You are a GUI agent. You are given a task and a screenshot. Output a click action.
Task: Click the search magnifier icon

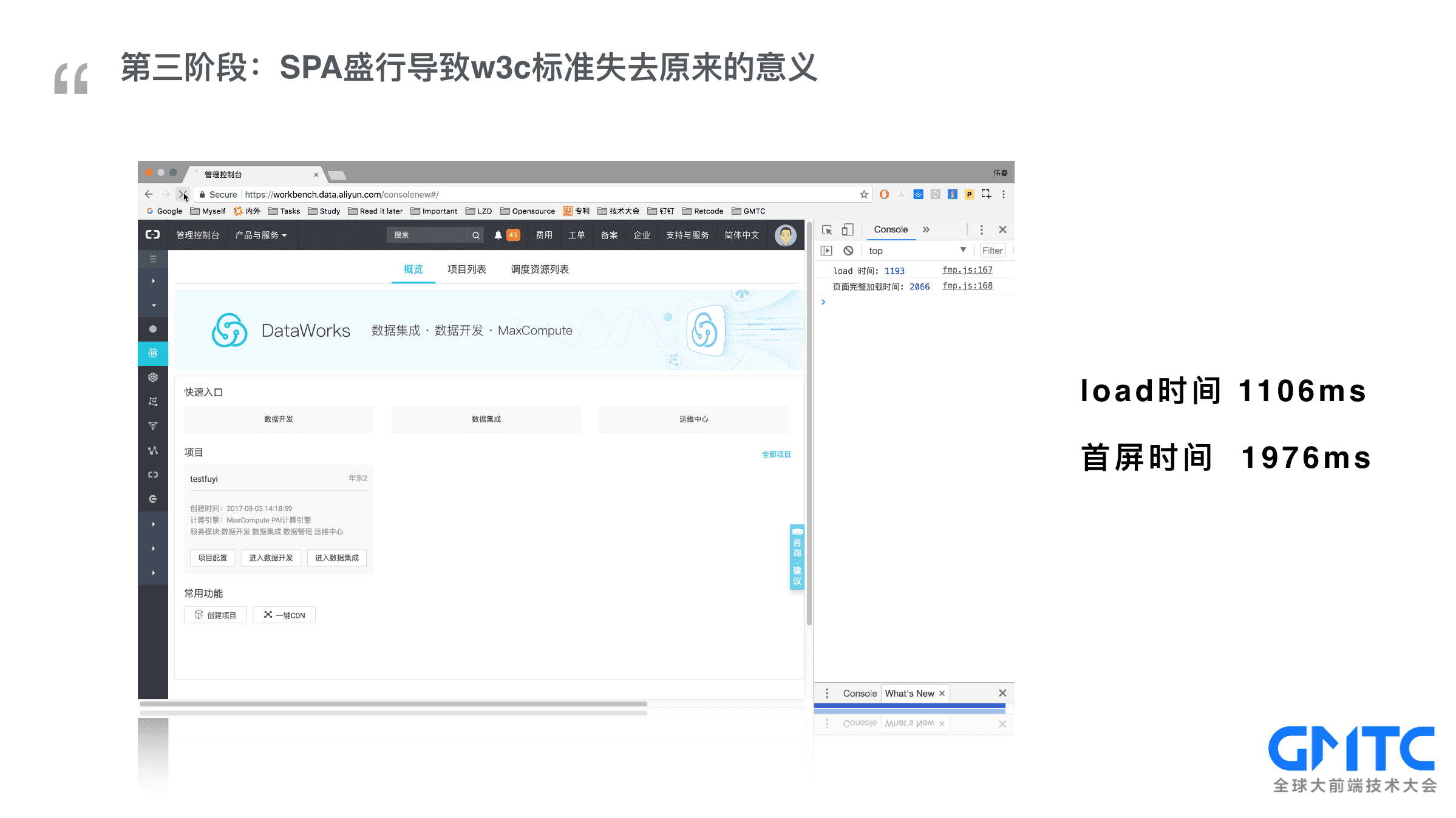point(476,235)
